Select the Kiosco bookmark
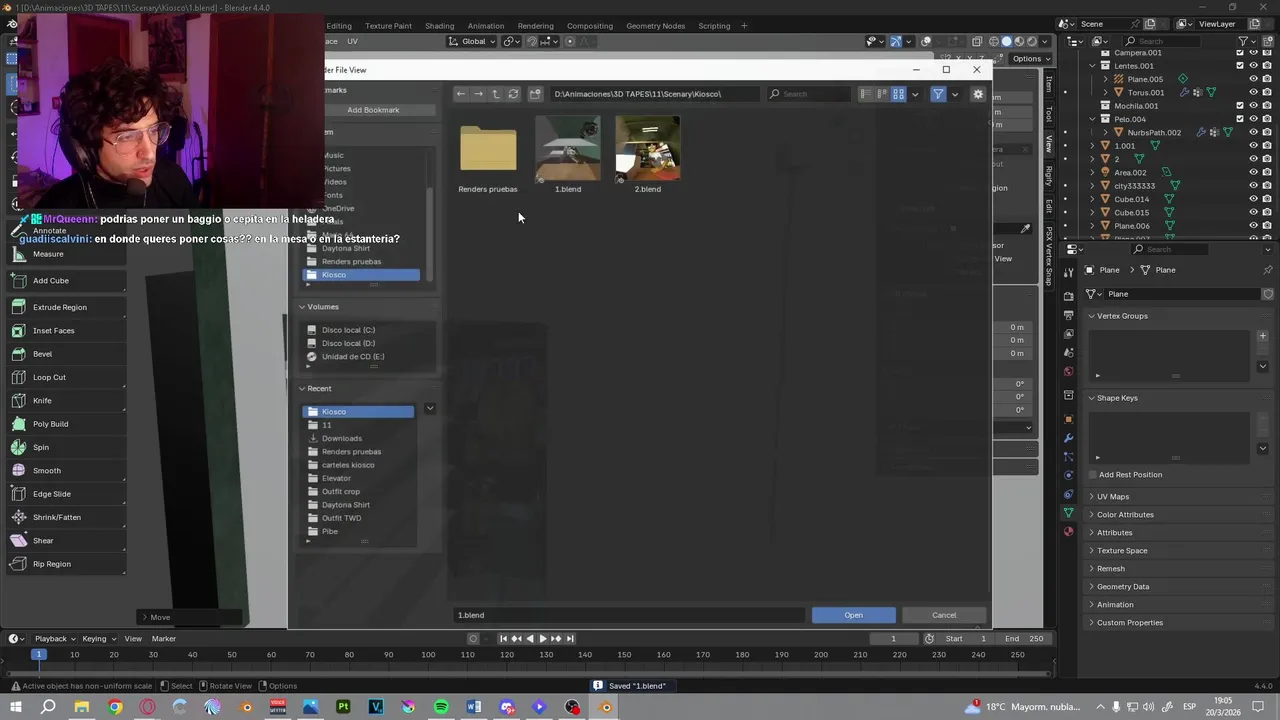 click(x=362, y=275)
